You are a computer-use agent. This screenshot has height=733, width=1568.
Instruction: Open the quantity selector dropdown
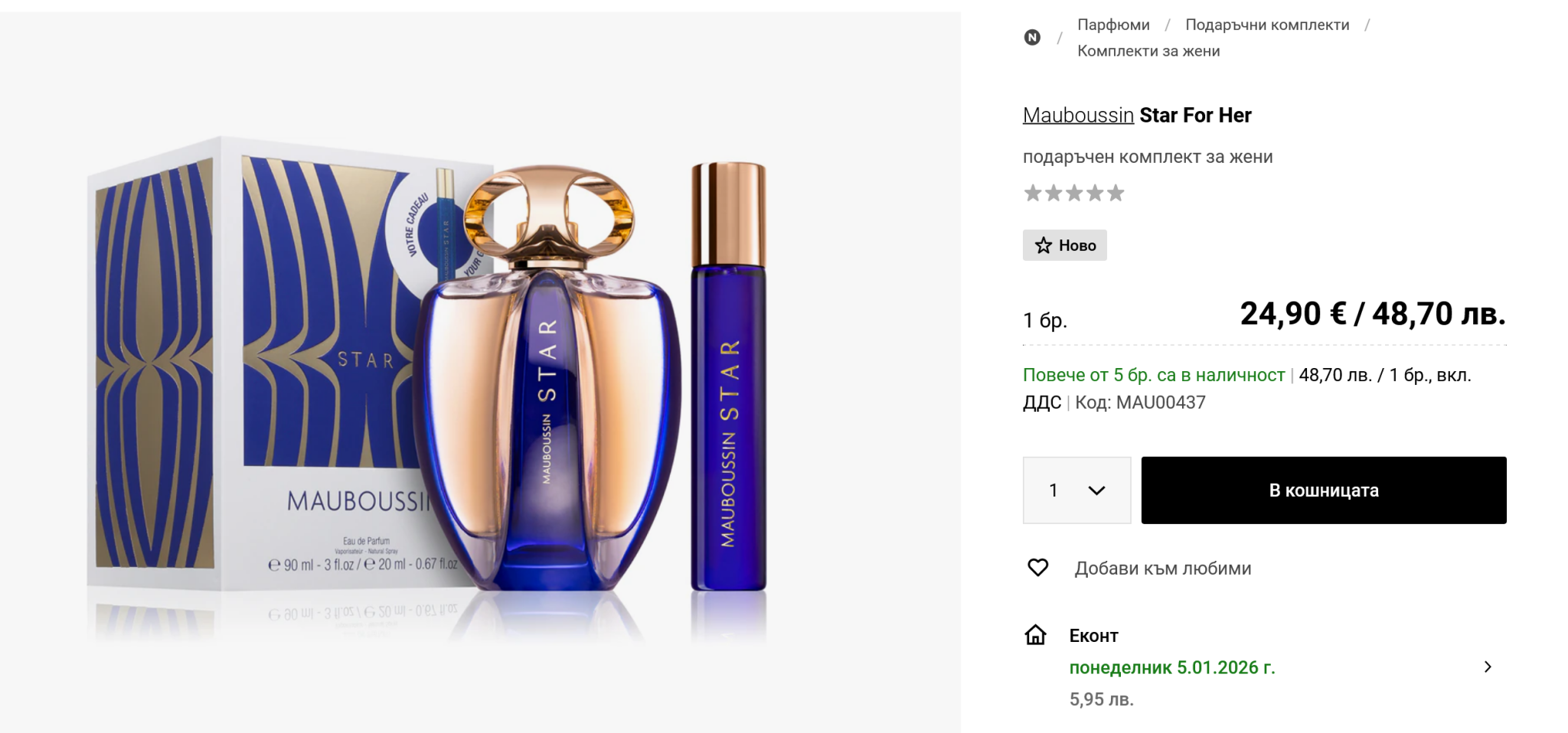(1076, 490)
